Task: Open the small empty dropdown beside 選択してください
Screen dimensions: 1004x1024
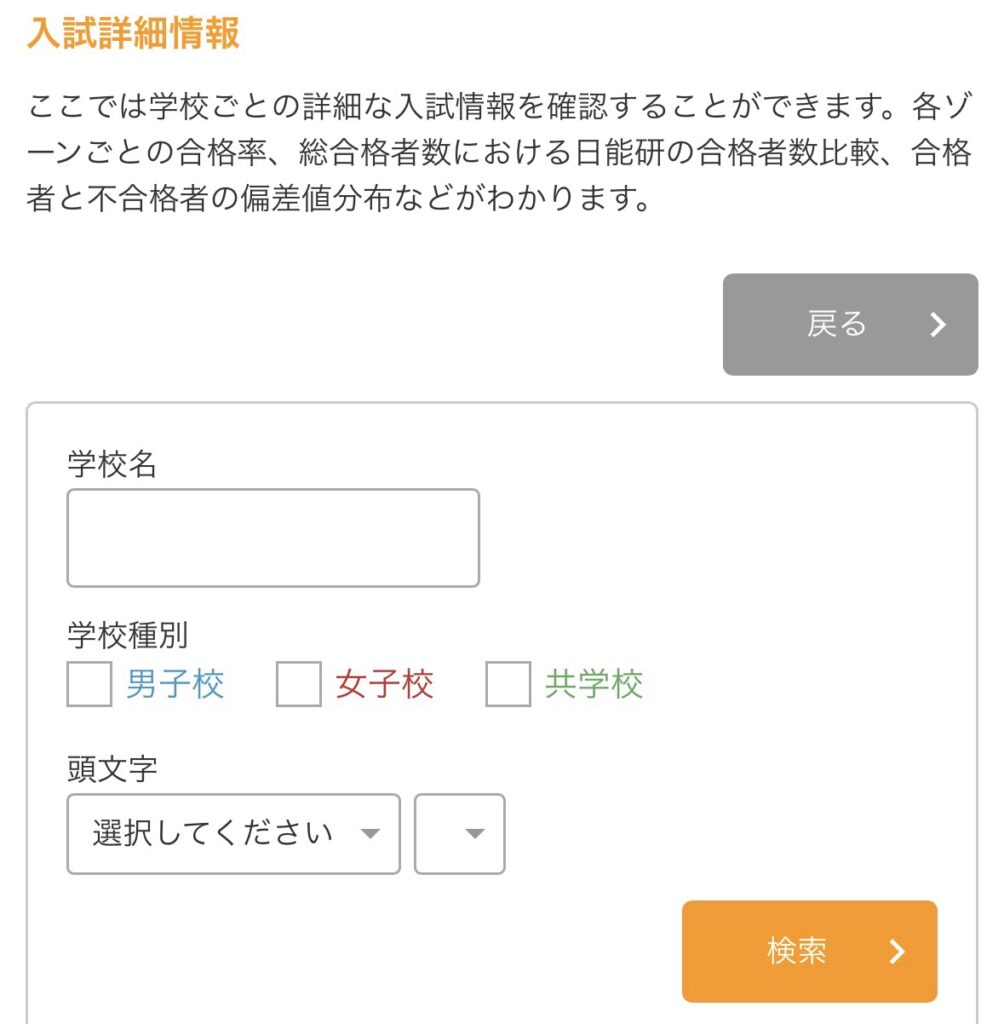Action: point(459,833)
